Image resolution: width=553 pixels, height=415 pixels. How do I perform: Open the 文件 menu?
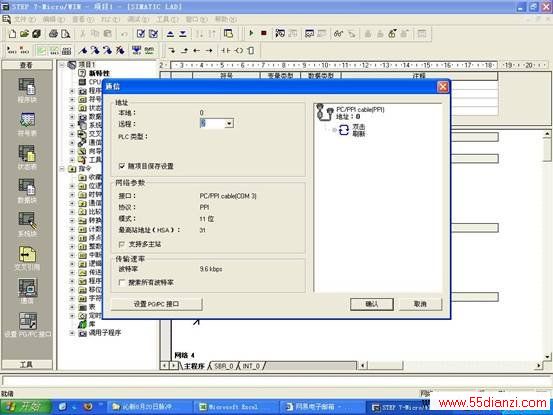pyautogui.click(x=24, y=19)
